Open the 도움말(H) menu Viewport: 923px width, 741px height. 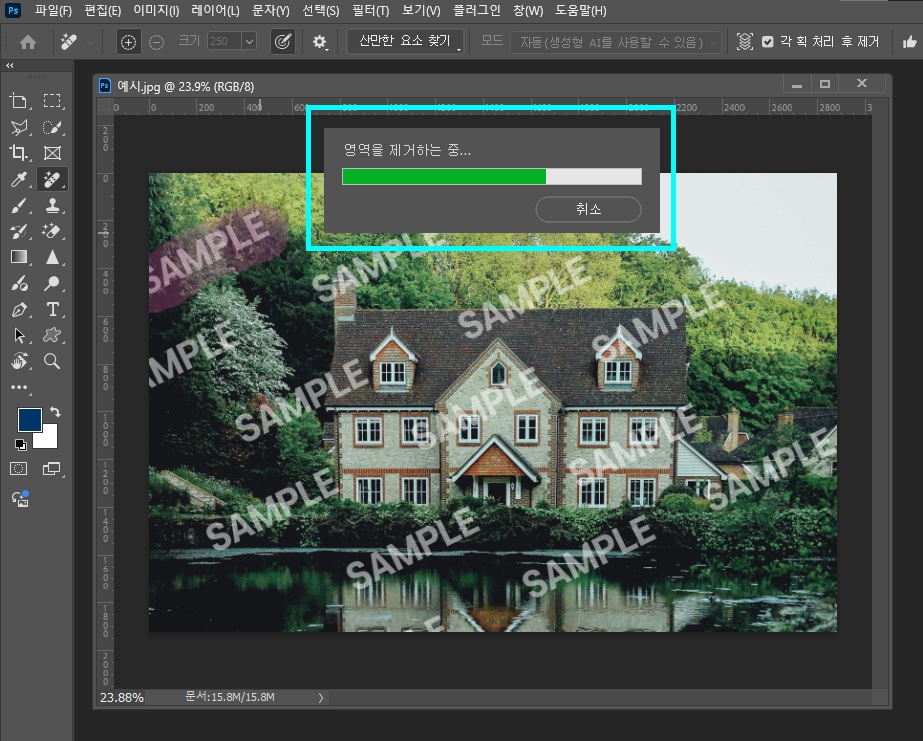(x=580, y=11)
